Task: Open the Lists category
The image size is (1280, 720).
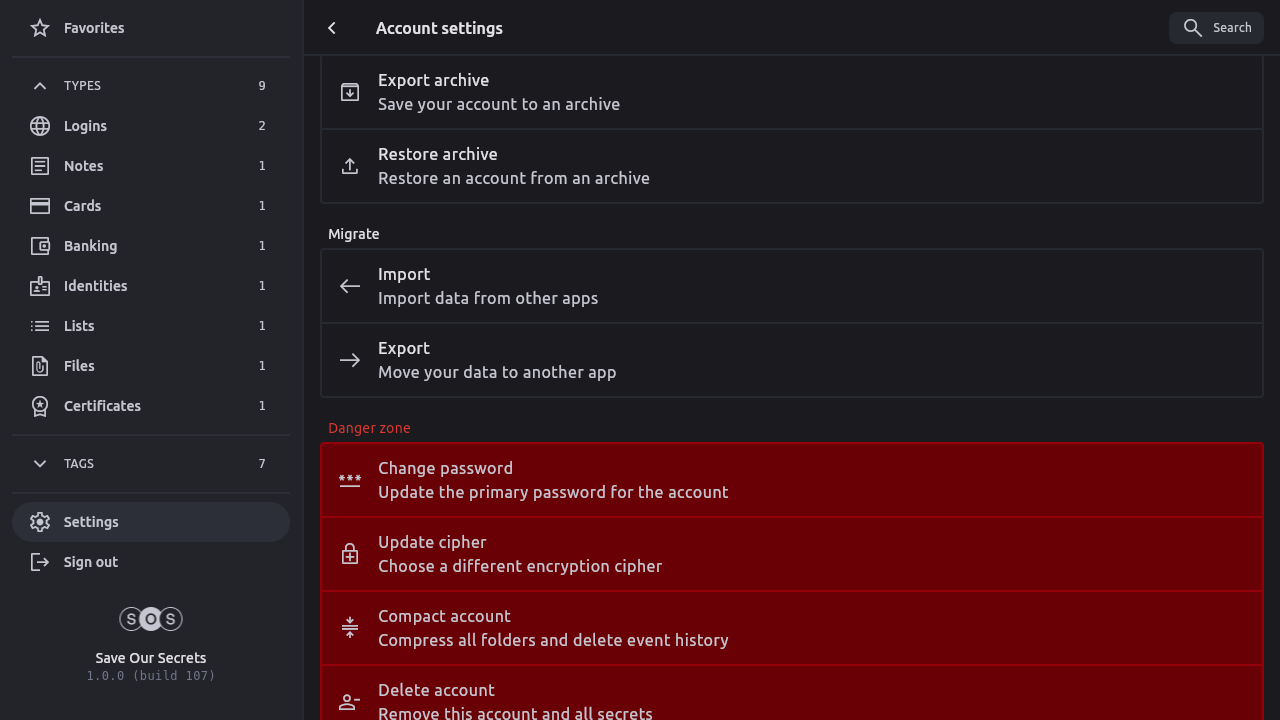Action: coord(79,326)
